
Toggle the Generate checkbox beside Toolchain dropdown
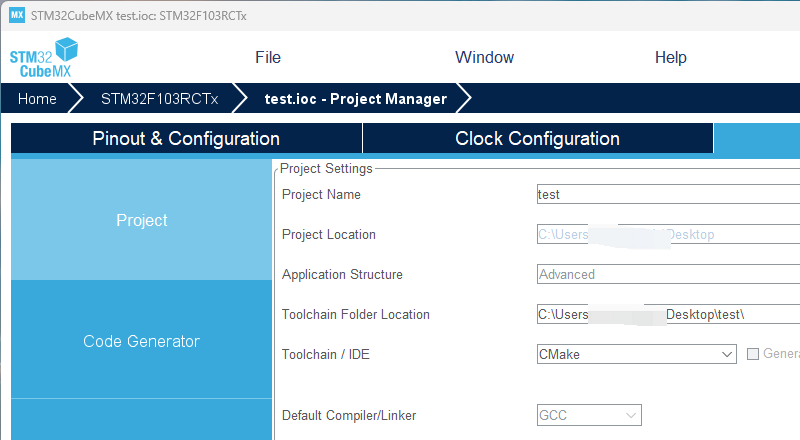click(753, 354)
